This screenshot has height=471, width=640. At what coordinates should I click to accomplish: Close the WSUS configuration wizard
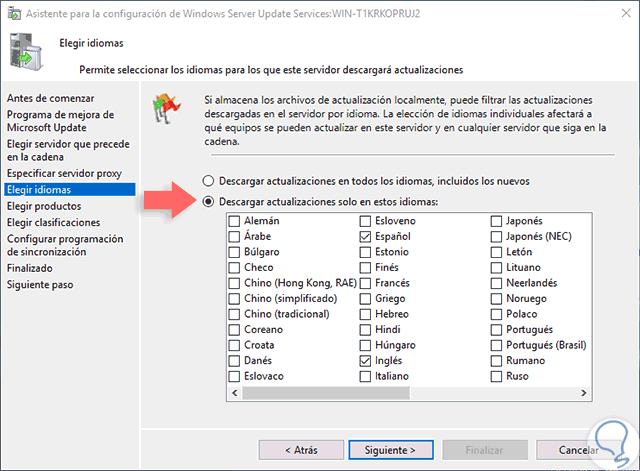click(626, 13)
